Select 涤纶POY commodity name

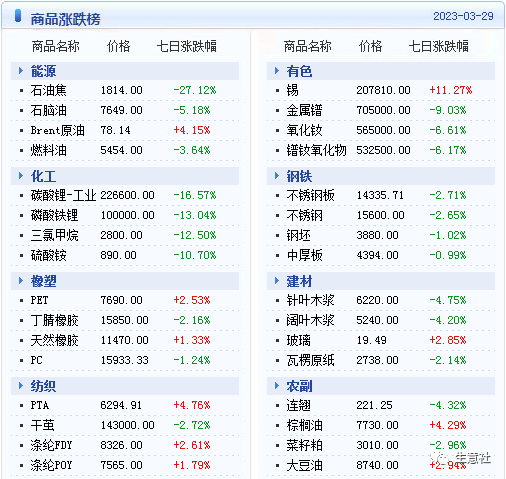tap(51, 465)
